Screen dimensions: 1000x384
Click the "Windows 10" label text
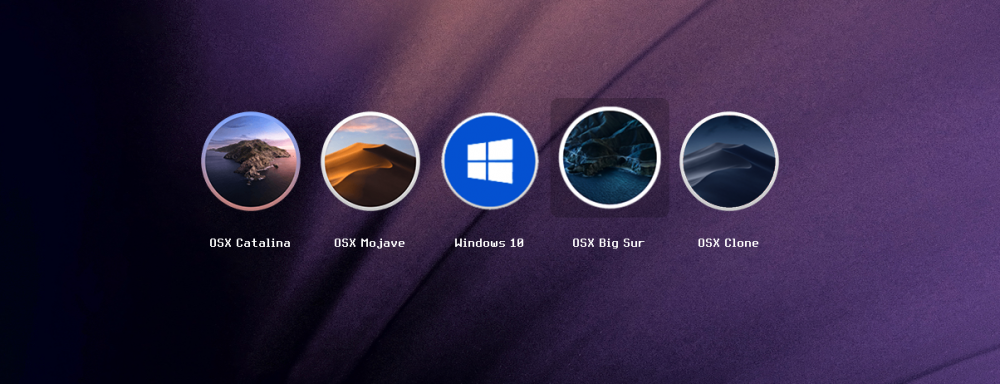(x=489, y=243)
